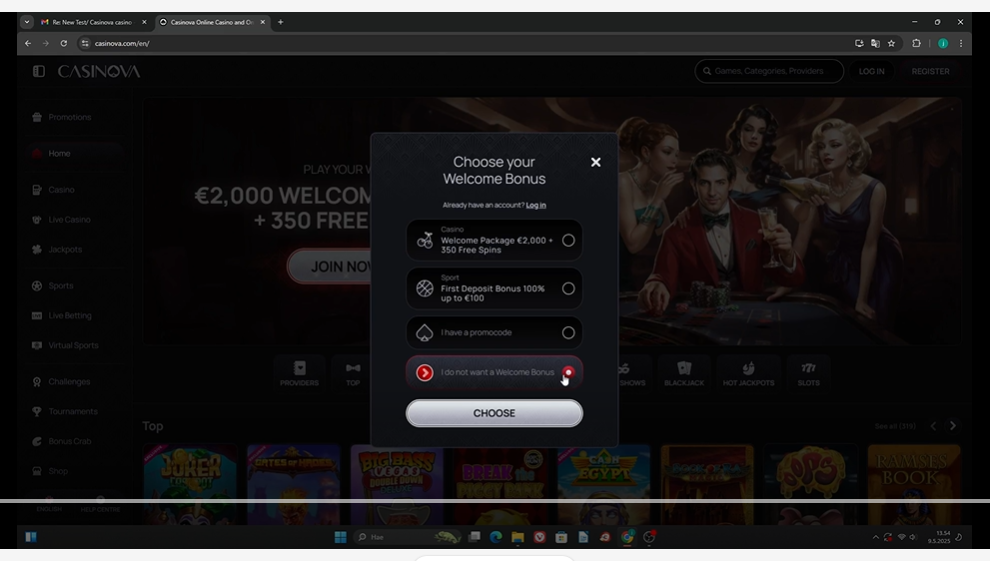Click previous arrow in Top games carousel
The image size is (990, 561).
(x=933, y=426)
